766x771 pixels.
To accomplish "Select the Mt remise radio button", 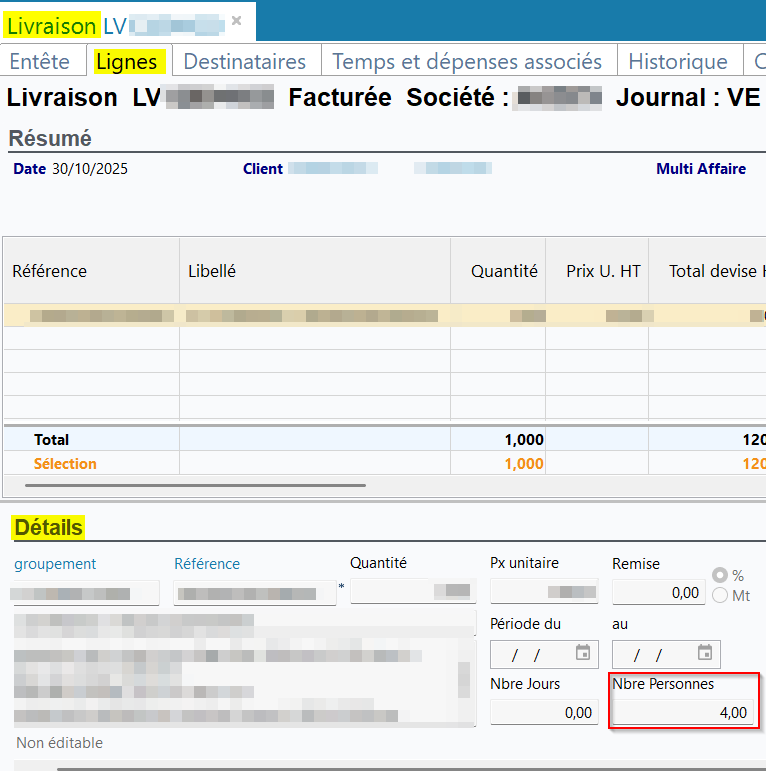I will coord(720,595).
